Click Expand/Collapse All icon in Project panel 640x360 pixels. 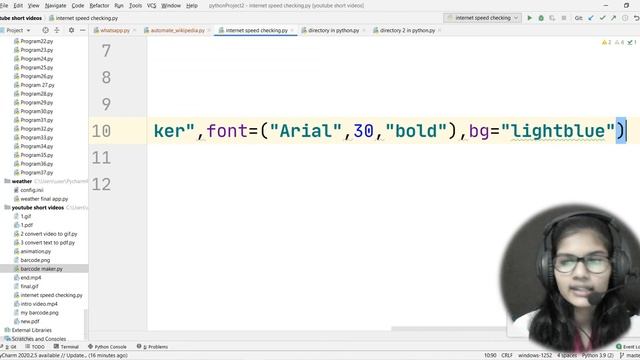tap(57, 30)
